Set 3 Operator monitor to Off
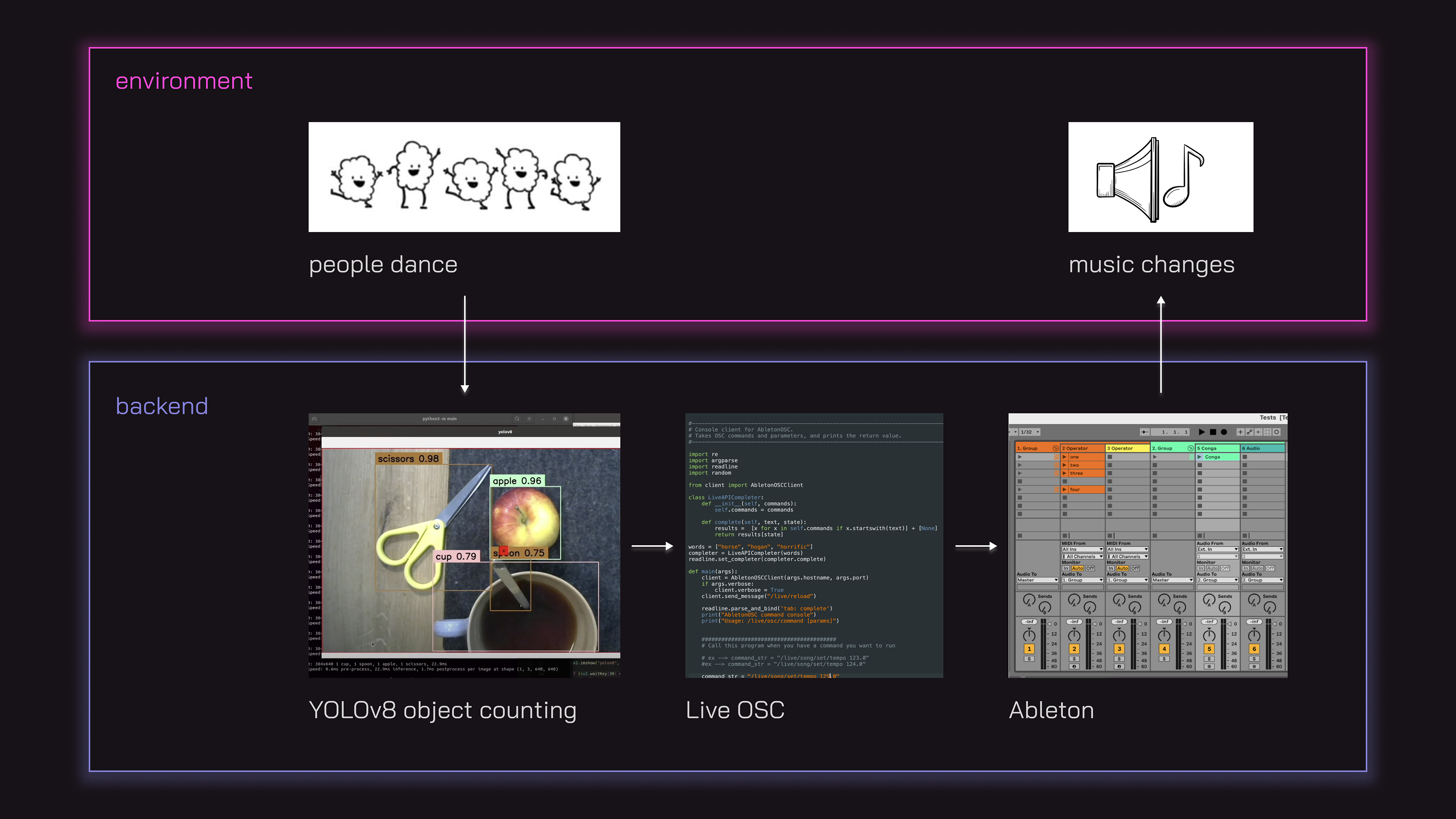Screen dimensions: 1456x819 tap(1135, 568)
